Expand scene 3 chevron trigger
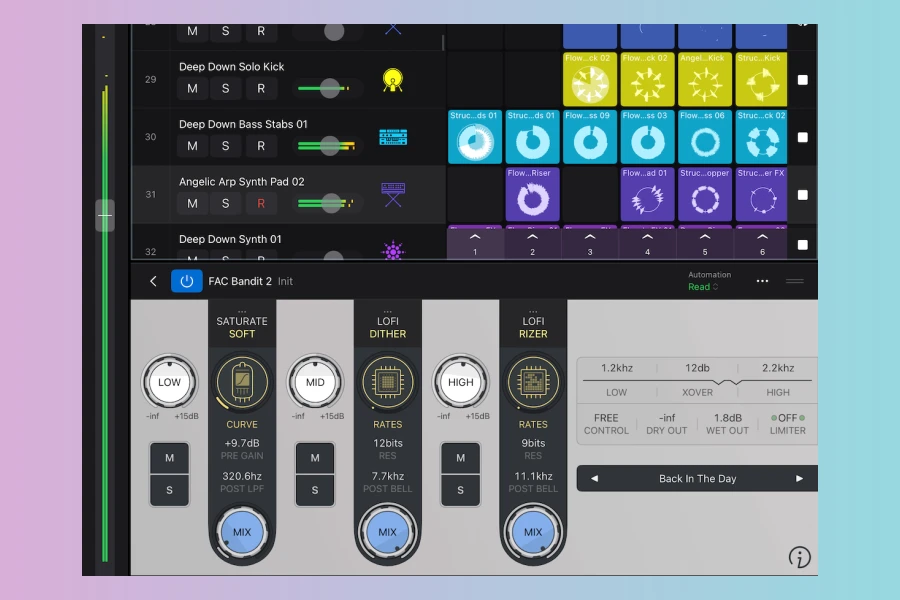This screenshot has width=900, height=600. pyautogui.click(x=590, y=238)
